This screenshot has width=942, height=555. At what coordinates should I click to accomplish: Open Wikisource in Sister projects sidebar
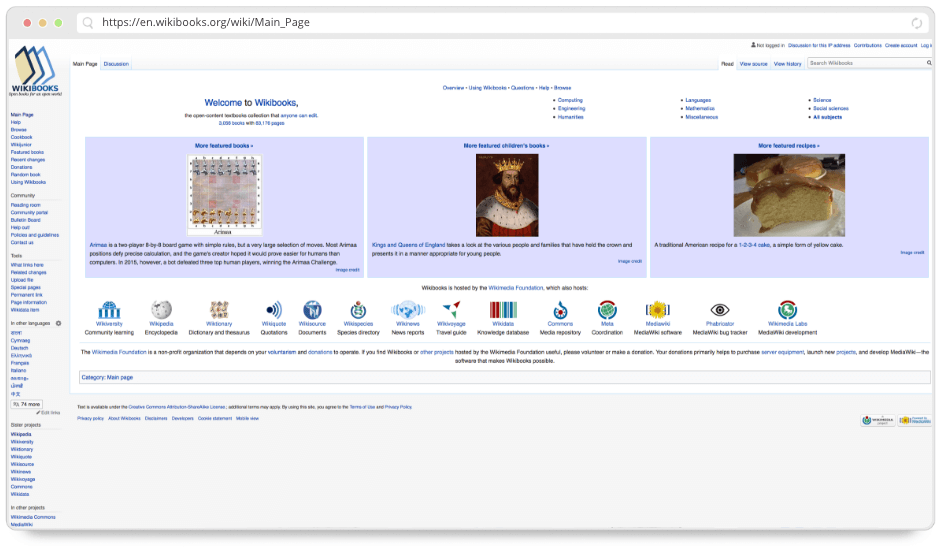(x=22, y=464)
